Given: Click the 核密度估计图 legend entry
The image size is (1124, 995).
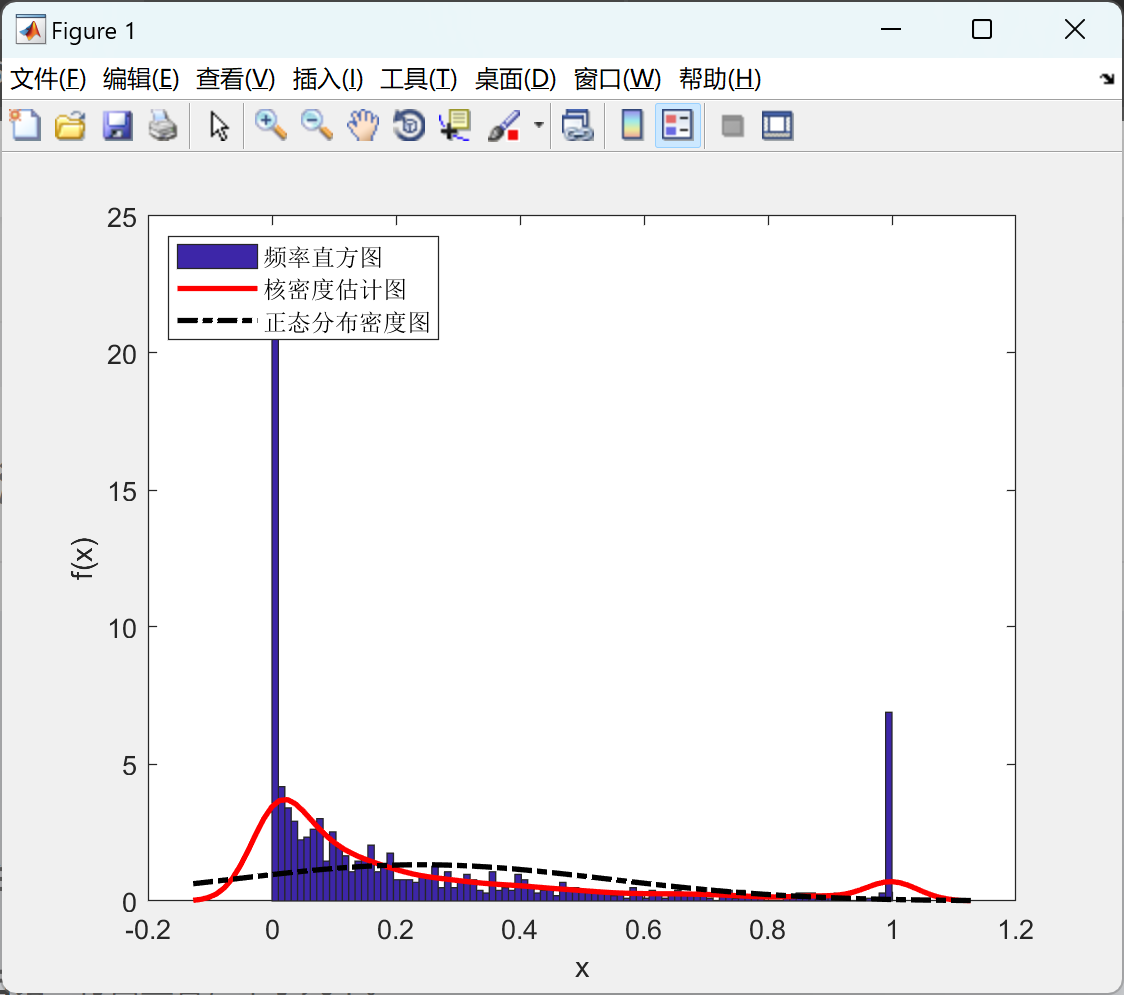Looking at the screenshot, I should tap(335, 289).
